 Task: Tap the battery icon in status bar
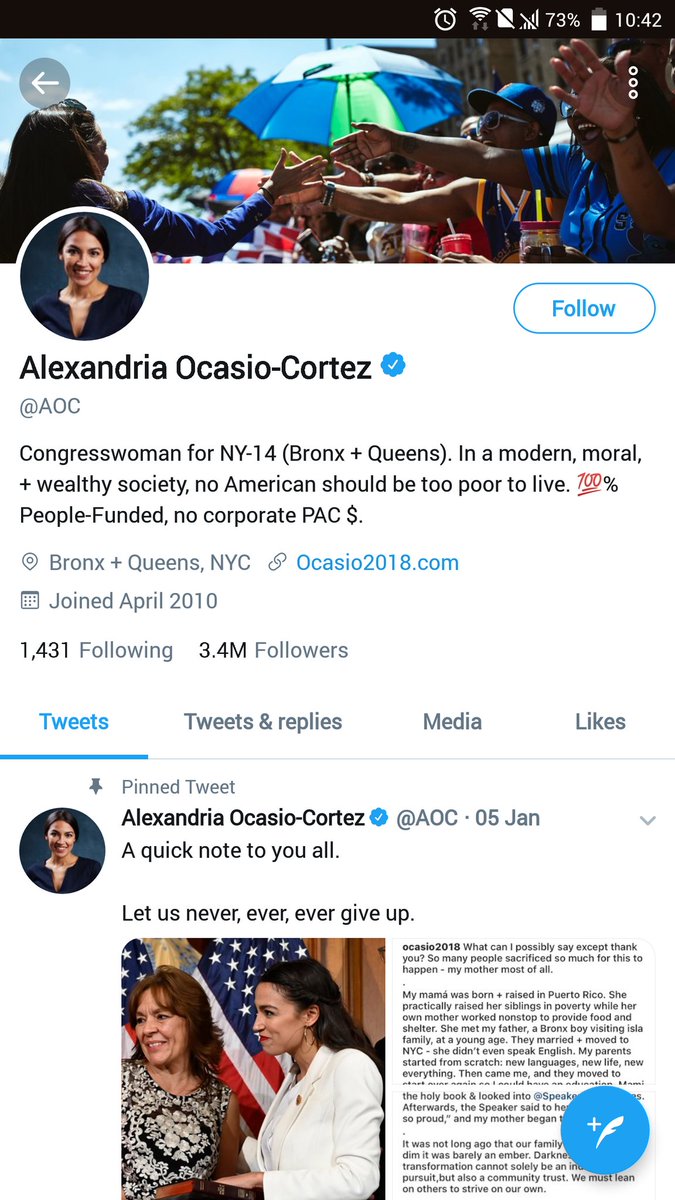click(599, 19)
